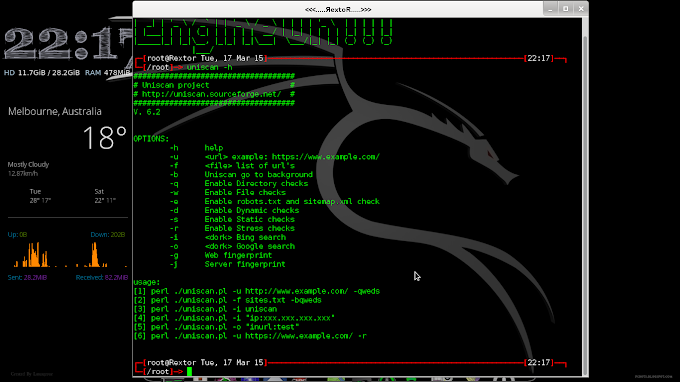Click usage example [6] ending in -r
The width and height of the screenshot is (680, 382).
point(250,336)
